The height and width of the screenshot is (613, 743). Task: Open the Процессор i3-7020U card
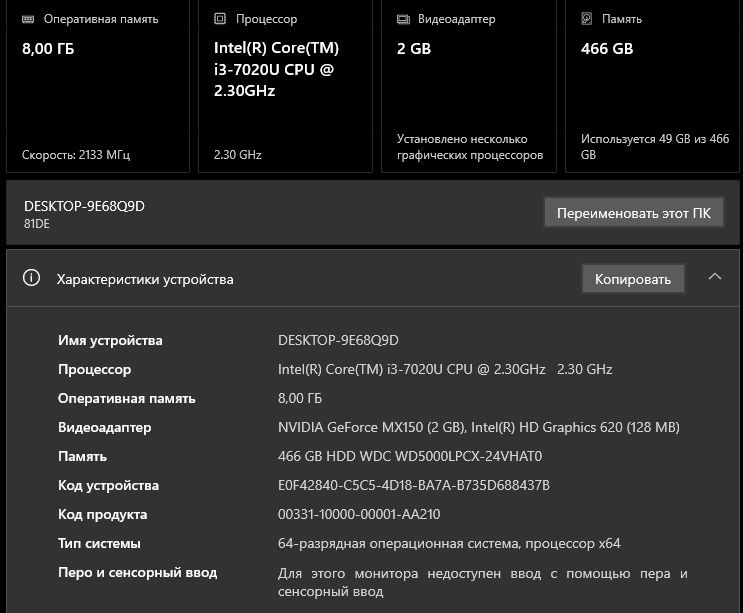tap(285, 85)
